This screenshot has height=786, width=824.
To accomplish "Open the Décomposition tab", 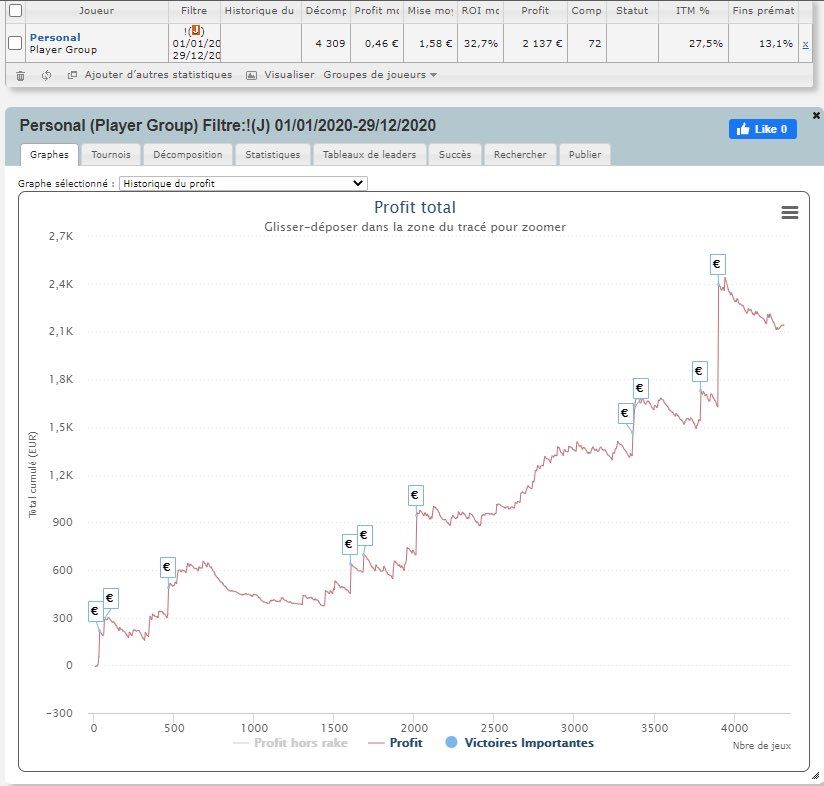I will pos(188,154).
